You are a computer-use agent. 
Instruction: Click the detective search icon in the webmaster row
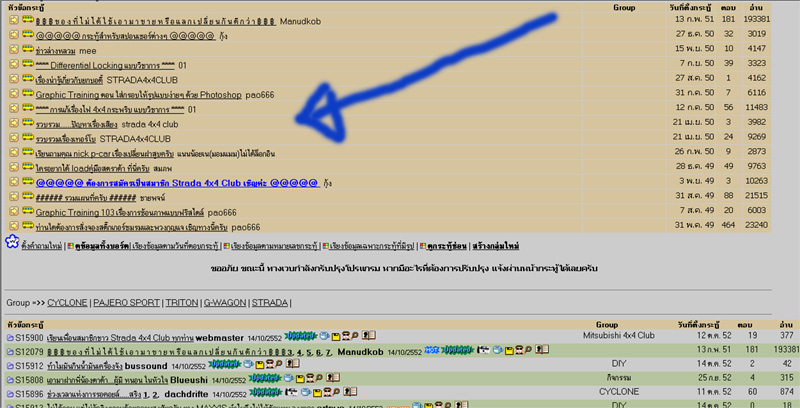(349, 336)
